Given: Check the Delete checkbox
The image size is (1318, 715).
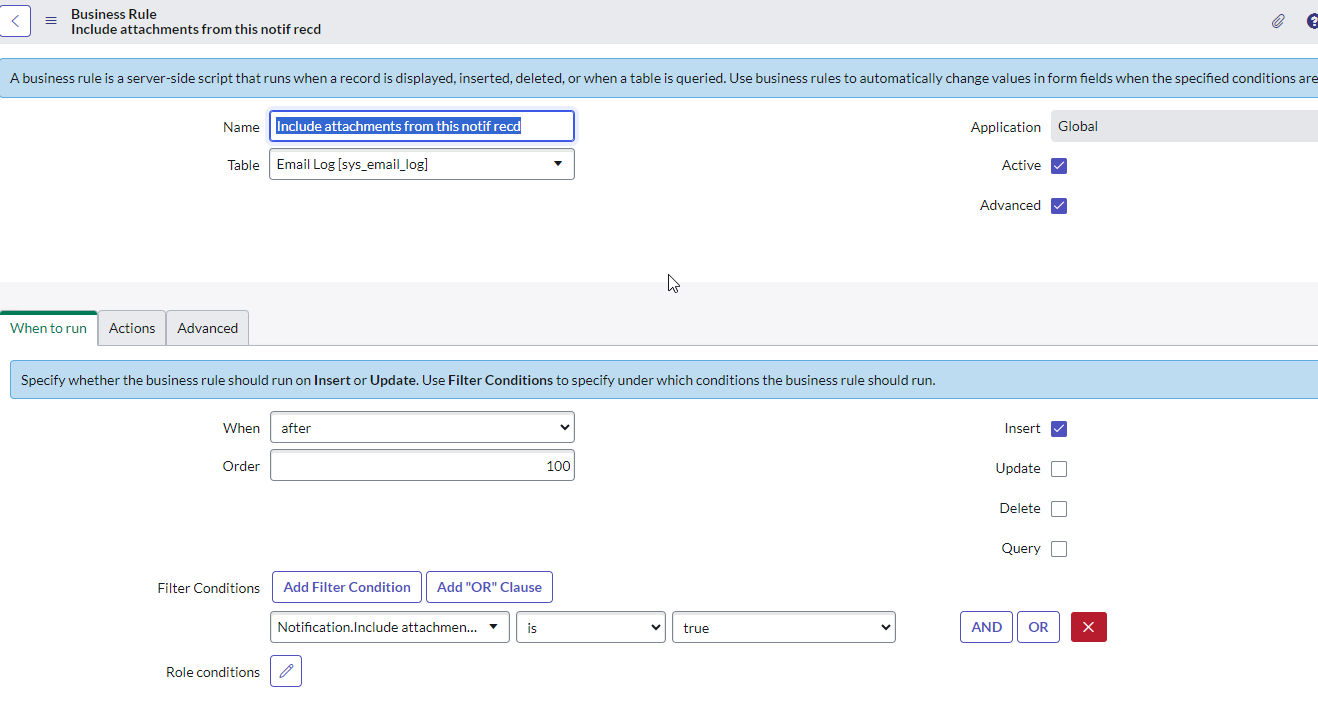Looking at the screenshot, I should (1059, 509).
